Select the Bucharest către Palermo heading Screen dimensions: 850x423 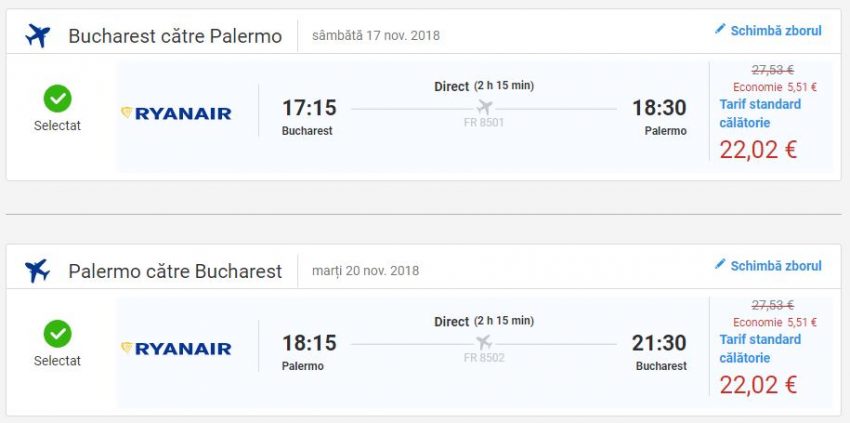(175, 37)
